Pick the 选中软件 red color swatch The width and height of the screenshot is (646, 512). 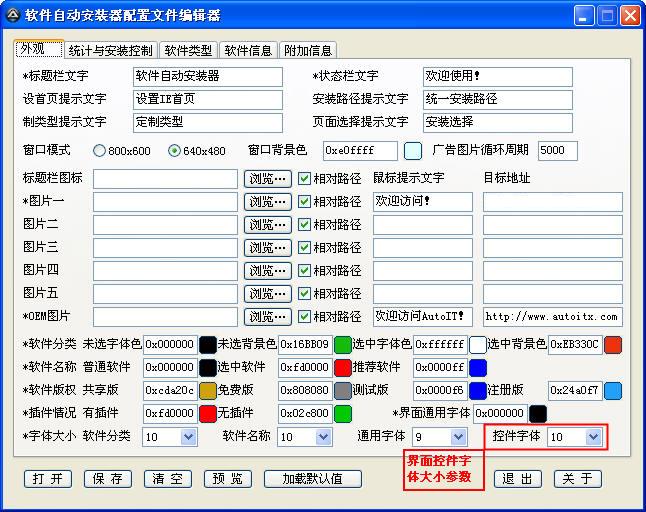(343, 368)
